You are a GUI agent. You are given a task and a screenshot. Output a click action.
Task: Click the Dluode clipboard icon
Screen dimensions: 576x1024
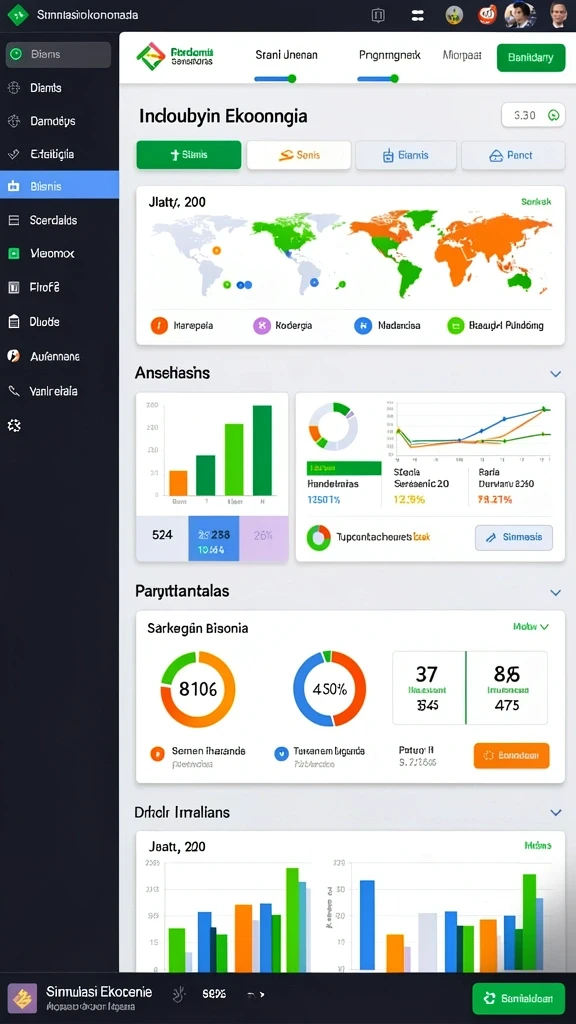coord(14,321)
